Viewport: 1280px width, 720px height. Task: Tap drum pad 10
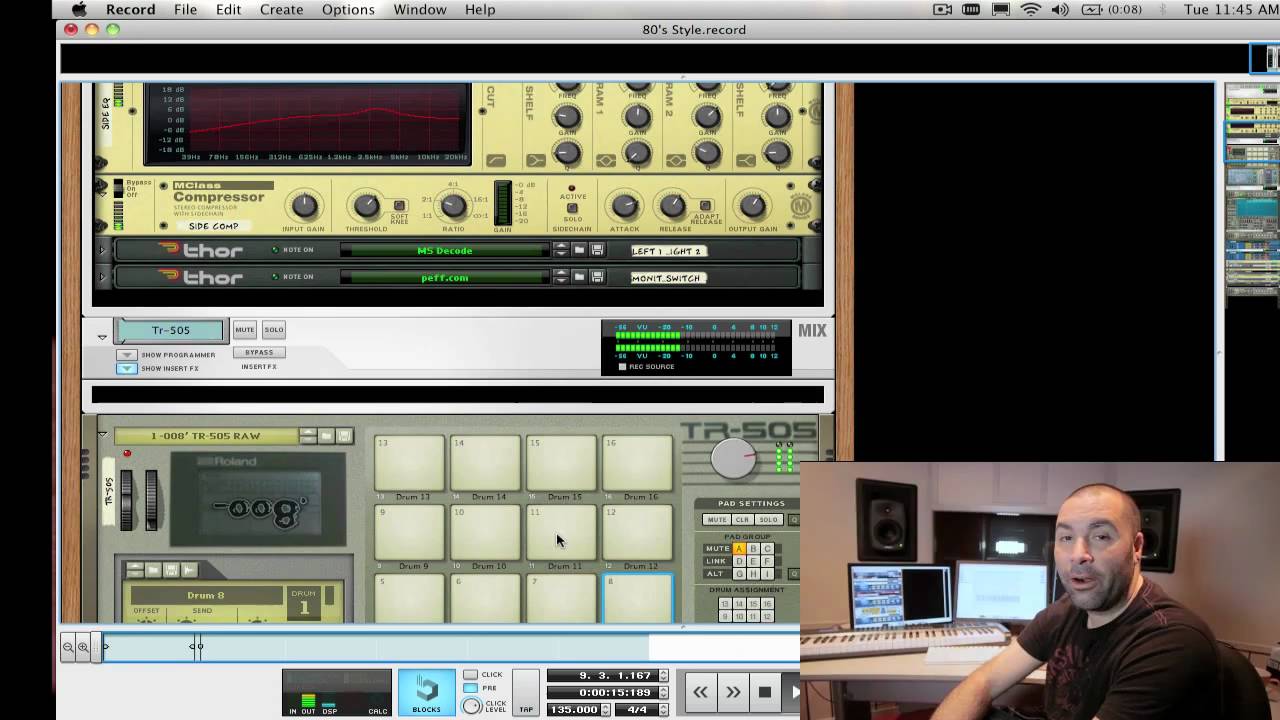click(x=486, y=533)
